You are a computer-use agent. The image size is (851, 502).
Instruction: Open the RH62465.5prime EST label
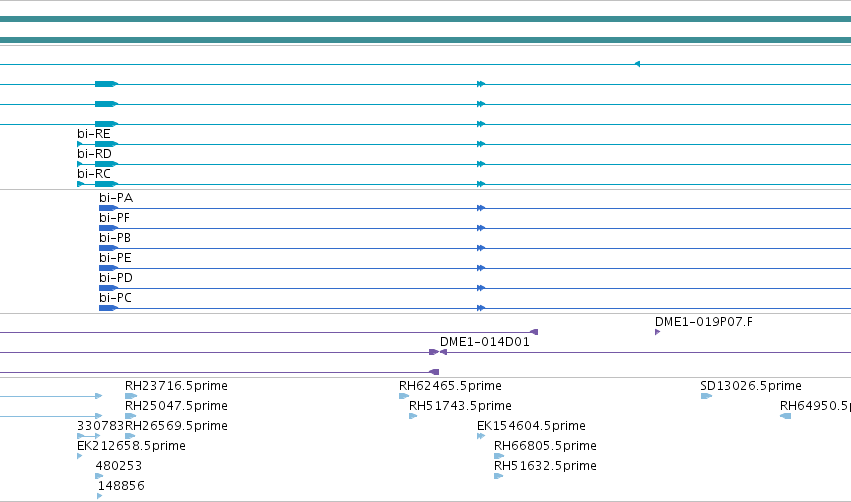(450, 386)
